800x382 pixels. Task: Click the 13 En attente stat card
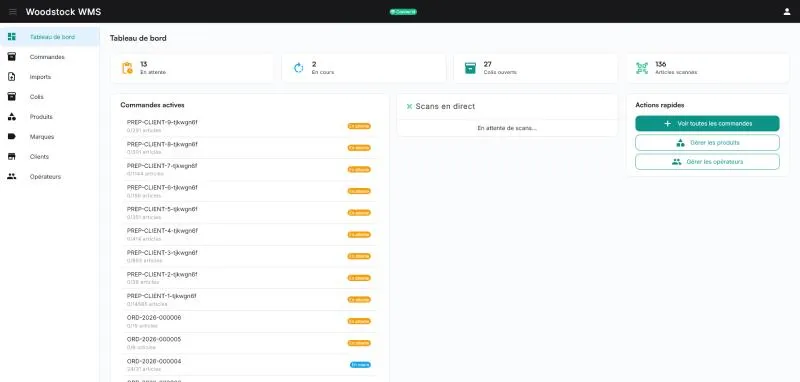coord(192,68)
